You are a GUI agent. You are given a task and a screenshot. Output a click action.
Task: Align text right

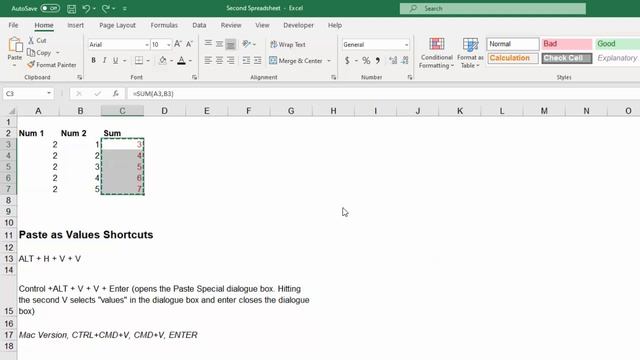pyautogui.click(x=231, y=60)
